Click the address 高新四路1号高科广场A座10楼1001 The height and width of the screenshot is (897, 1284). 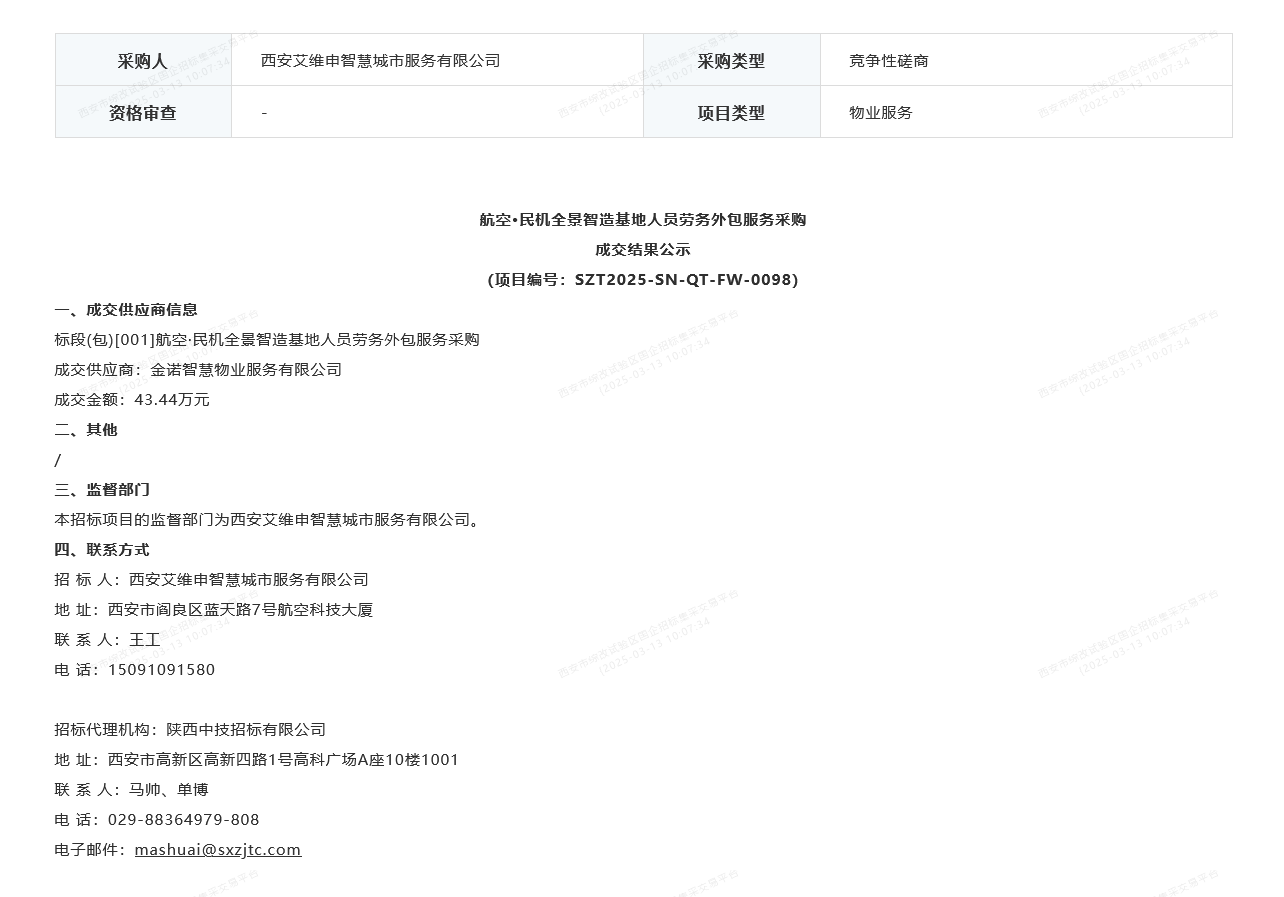(283, 760)
